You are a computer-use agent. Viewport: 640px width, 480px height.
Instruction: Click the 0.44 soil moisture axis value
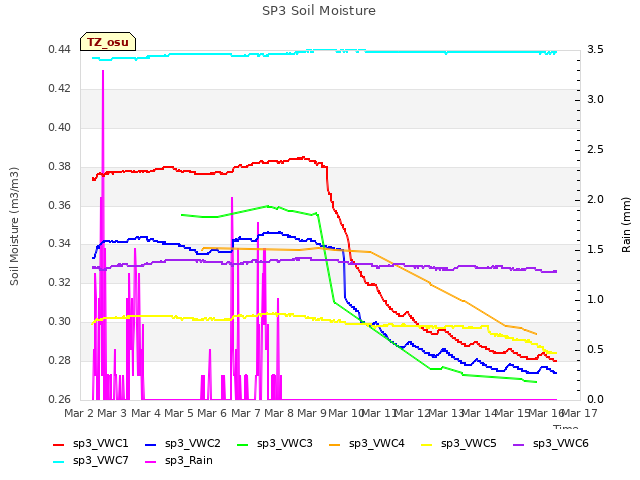pos(60,49)
